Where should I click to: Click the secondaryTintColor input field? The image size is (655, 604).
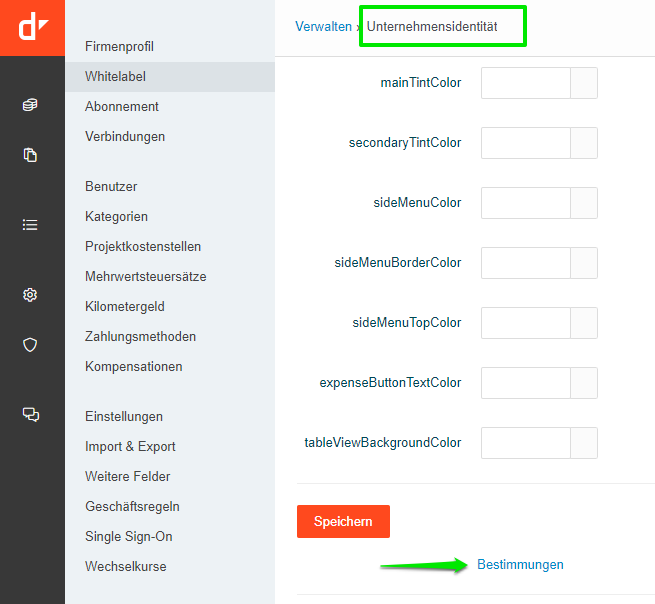525,143
